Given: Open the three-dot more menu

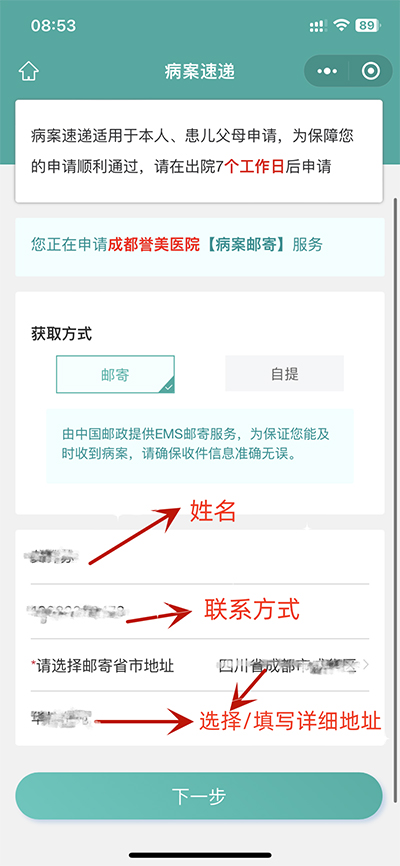Looking at the screenshot, I should coord(327,71).
